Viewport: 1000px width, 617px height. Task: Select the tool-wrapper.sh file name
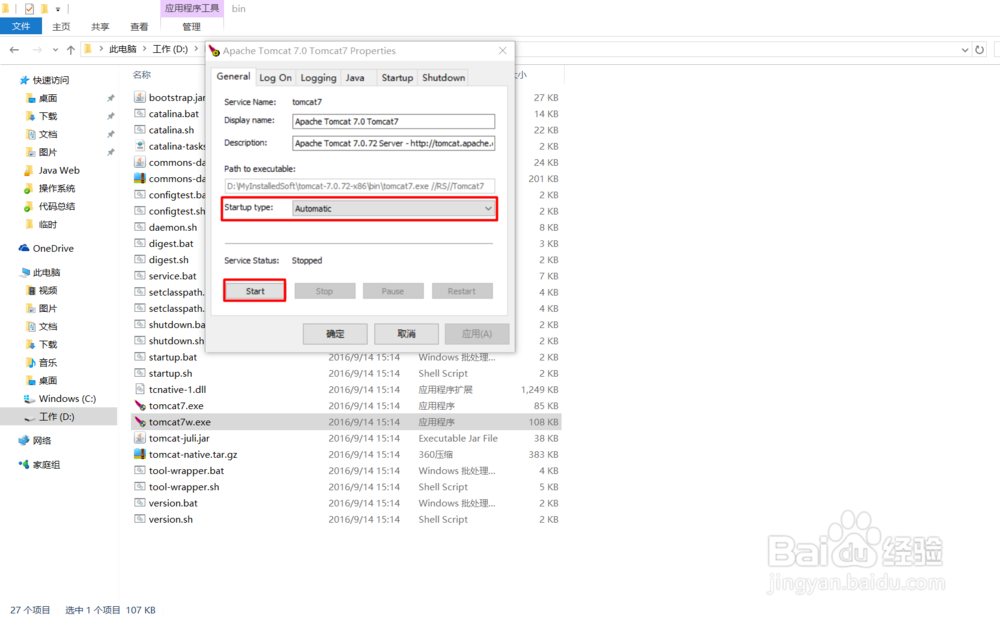[184, 487]
